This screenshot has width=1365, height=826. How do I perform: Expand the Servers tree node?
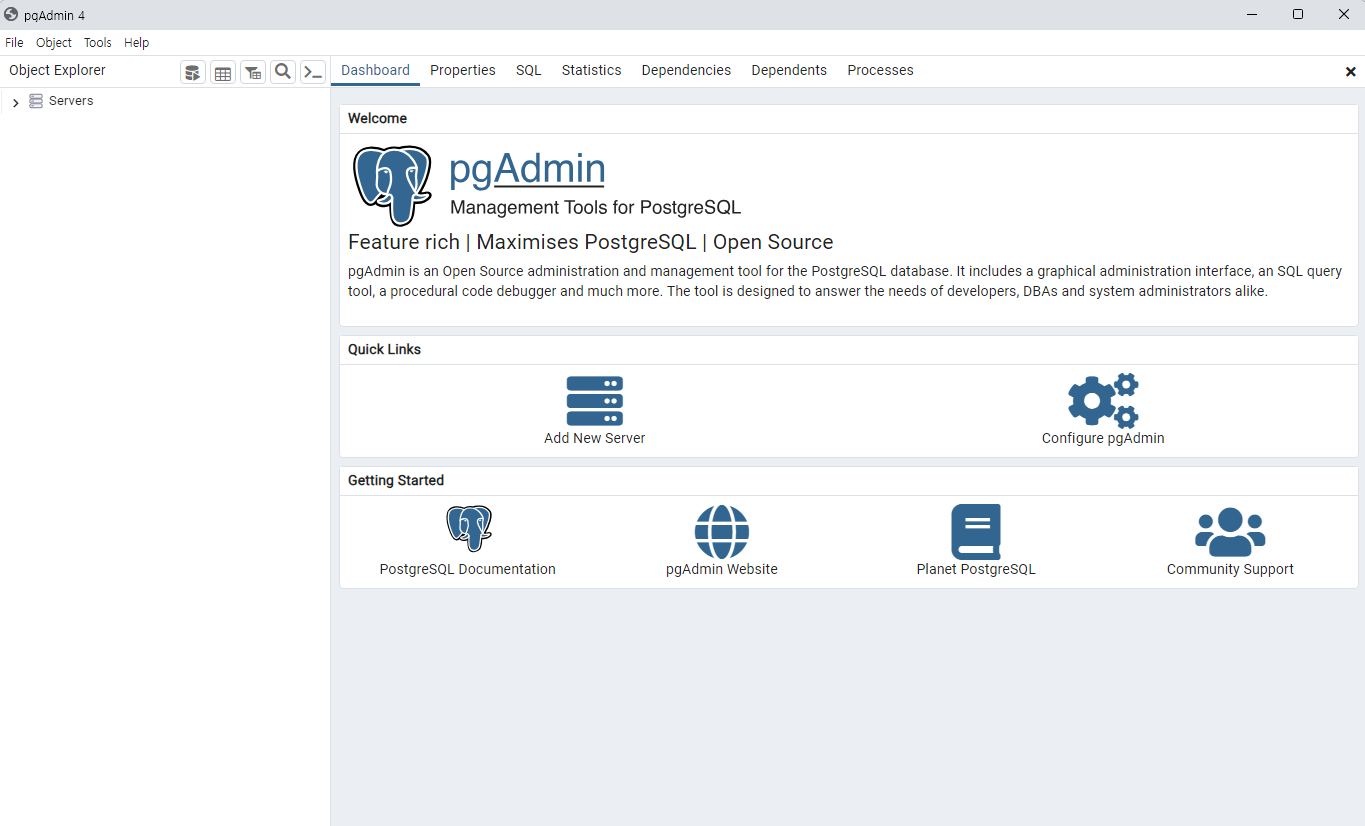[15, 102]
